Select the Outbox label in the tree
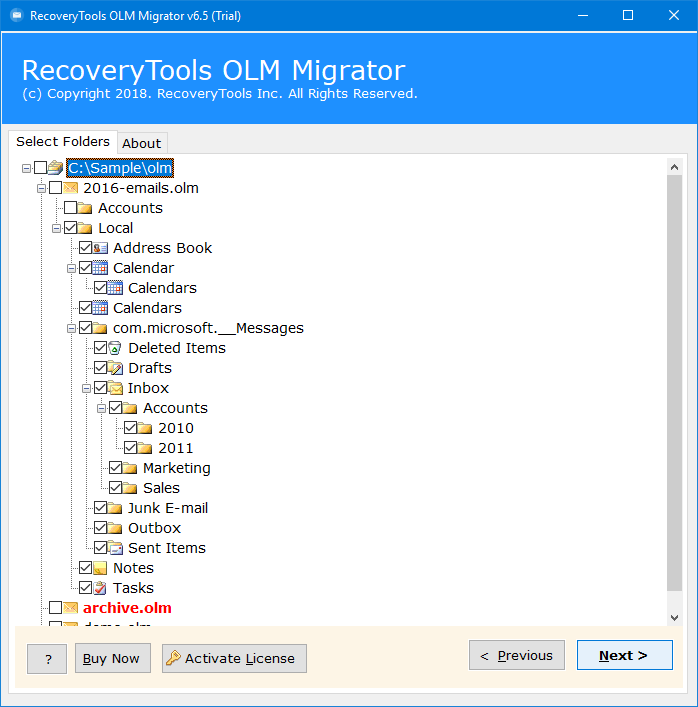This screenshot has width=698, height=707. click(154, 528)
